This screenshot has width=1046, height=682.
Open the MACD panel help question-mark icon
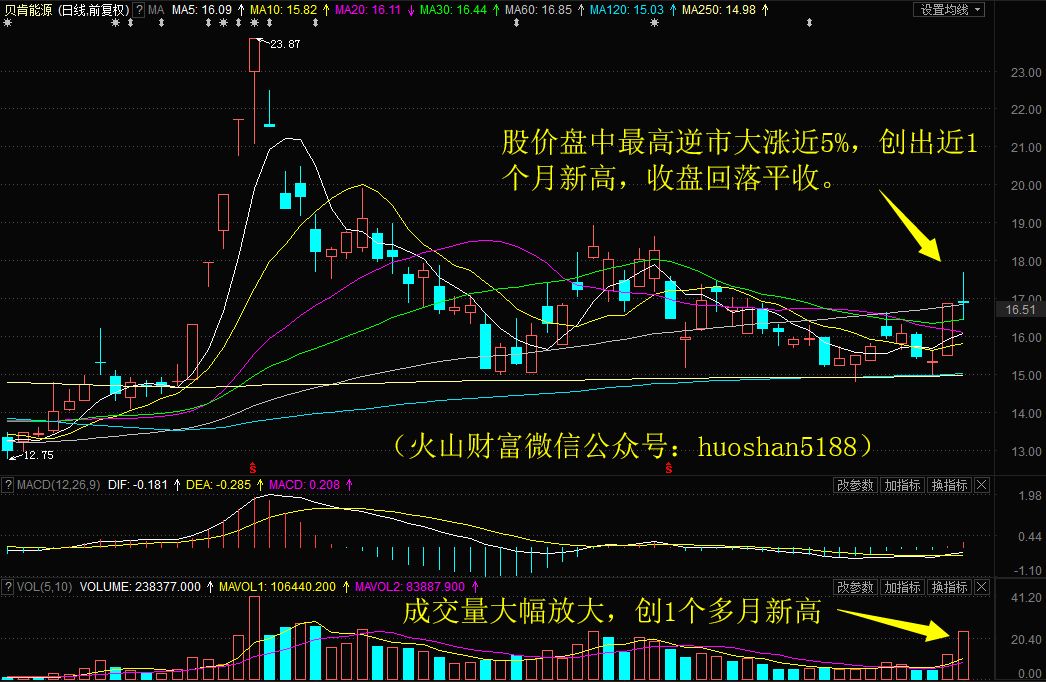click(x=7, y=485)
